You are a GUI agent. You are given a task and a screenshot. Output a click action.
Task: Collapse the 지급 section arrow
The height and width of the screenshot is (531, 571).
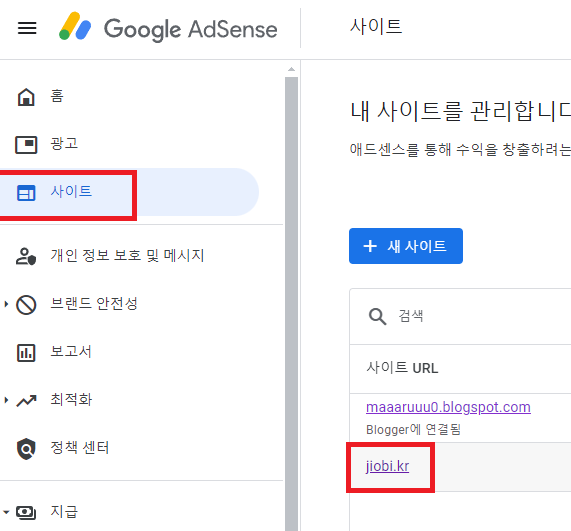(x=6, y=512)
